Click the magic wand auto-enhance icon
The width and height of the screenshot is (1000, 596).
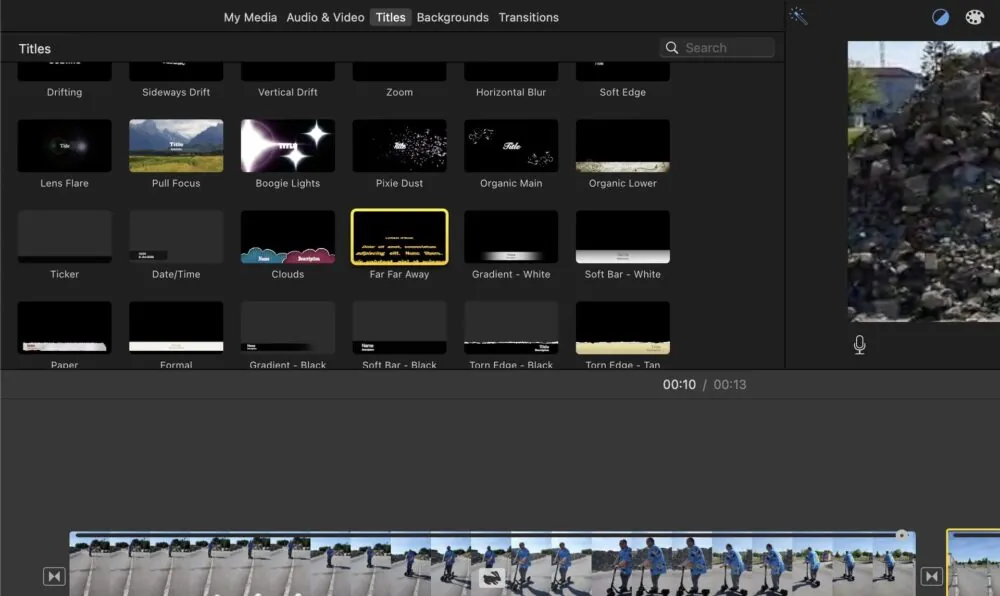pos(798,16)
